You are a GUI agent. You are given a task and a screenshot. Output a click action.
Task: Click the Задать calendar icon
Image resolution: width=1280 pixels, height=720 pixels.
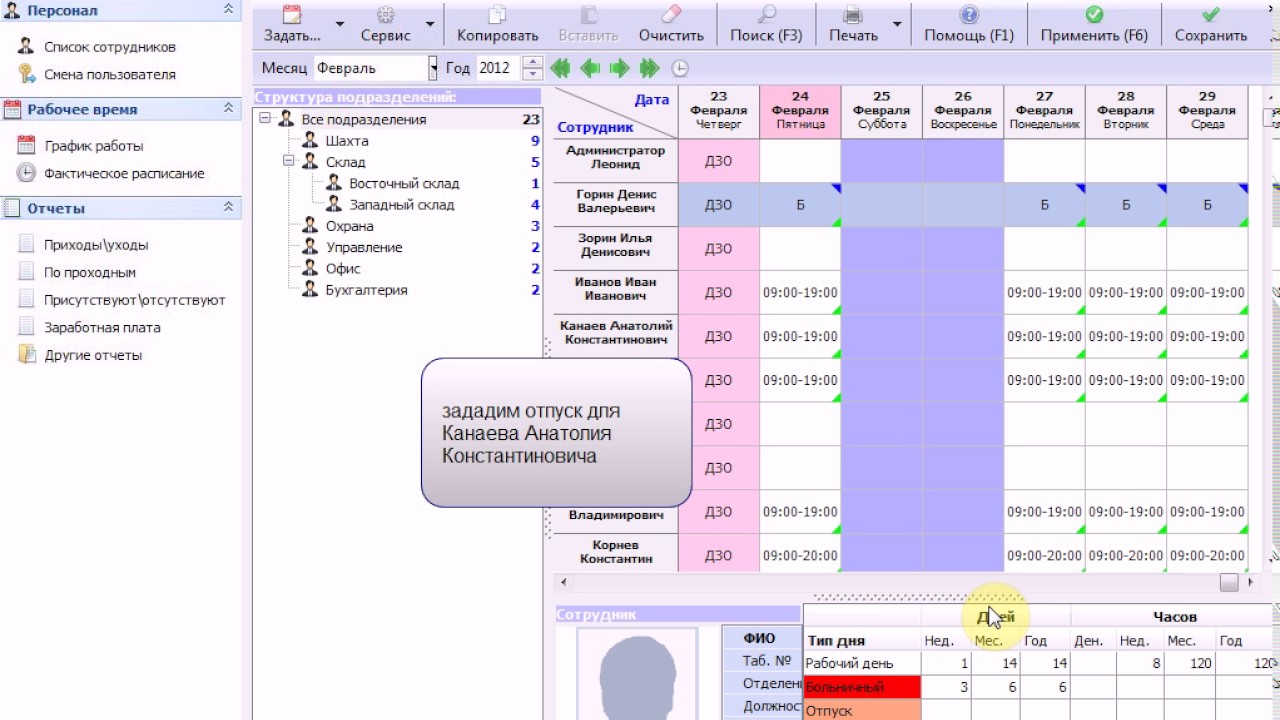pyautogui.click(x=292, y=15)
